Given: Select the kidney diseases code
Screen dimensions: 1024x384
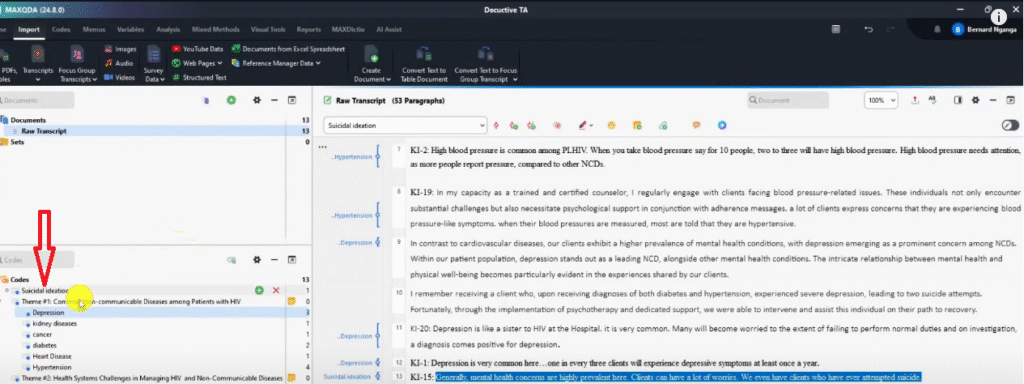Looking at the screenshot, I should 54,324.
